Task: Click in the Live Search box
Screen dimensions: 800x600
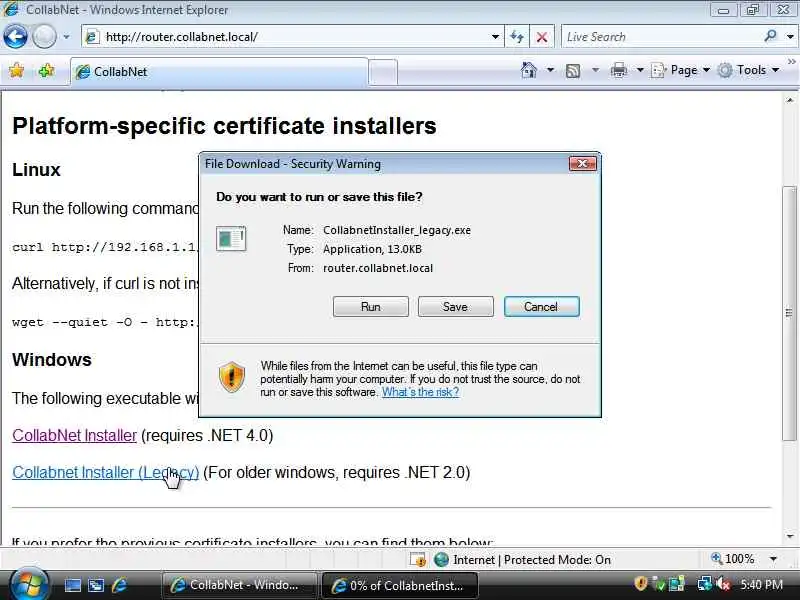Action: [x=661, y=37]
